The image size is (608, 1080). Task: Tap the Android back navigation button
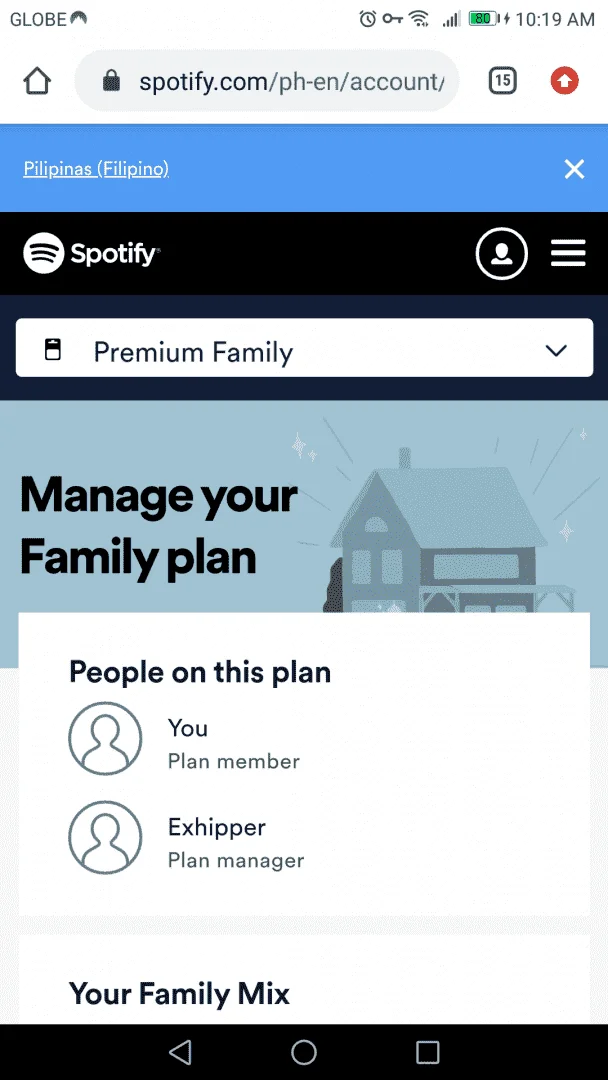pos(180,1052)
